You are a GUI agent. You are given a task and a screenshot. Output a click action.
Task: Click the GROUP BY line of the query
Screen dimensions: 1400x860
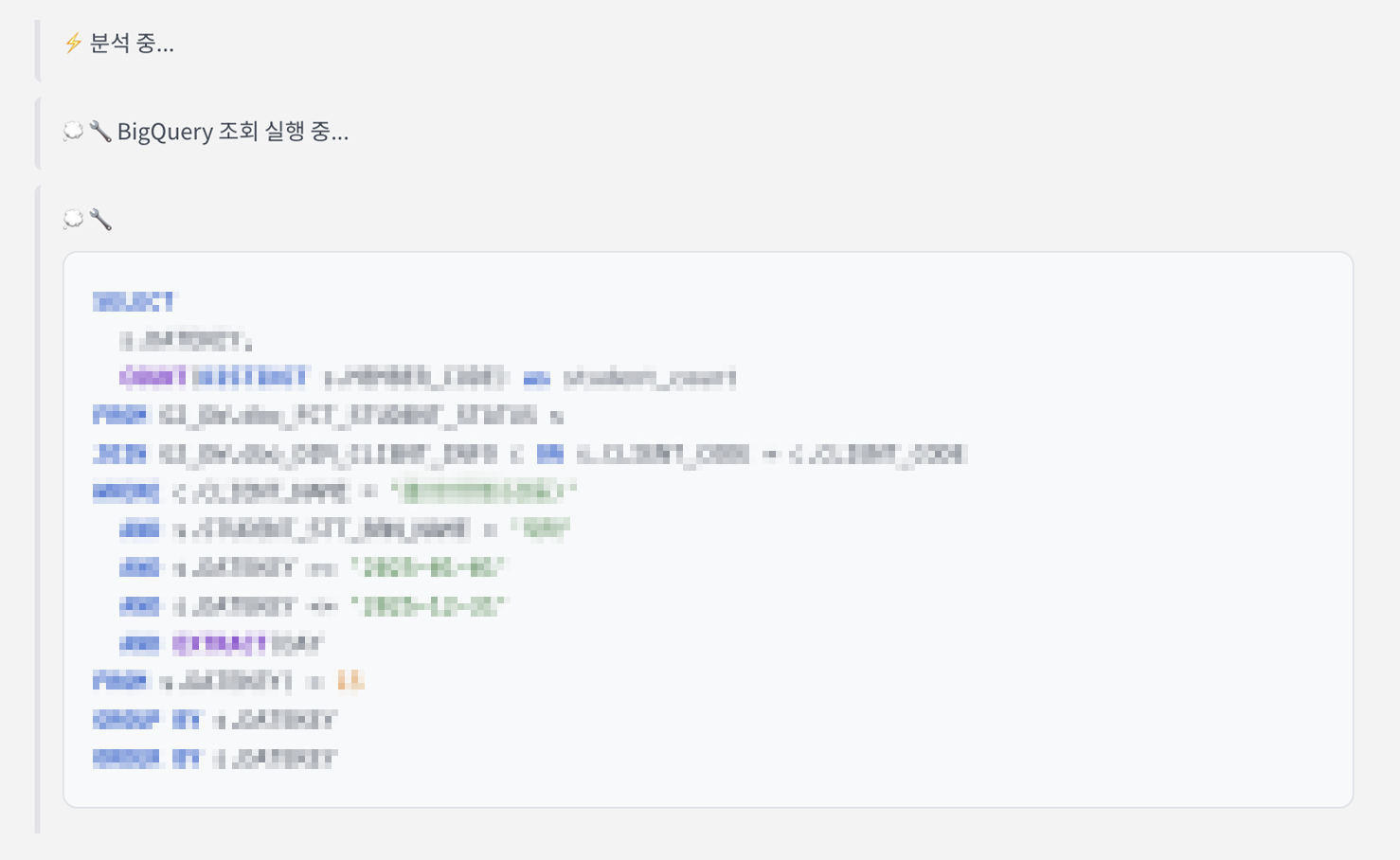[215, 720]
